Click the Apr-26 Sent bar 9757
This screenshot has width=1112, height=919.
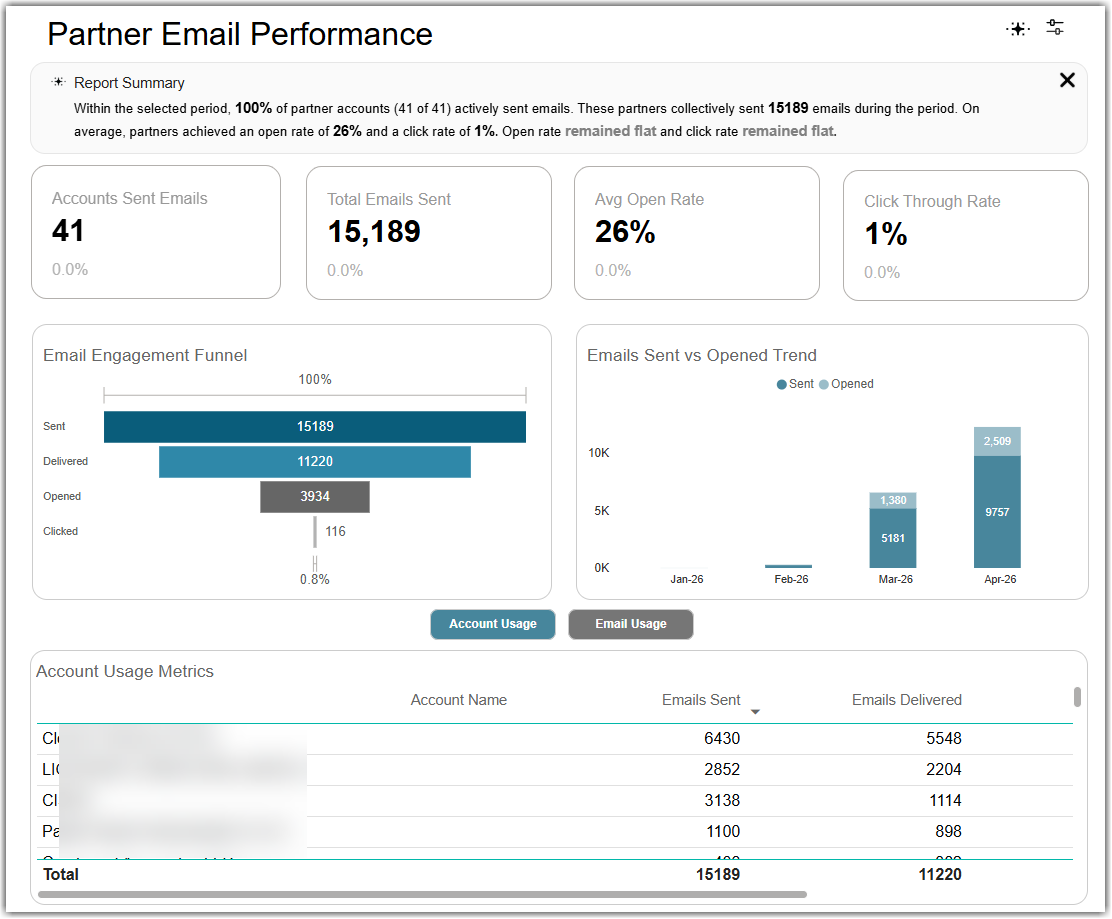tap(997, 512)
